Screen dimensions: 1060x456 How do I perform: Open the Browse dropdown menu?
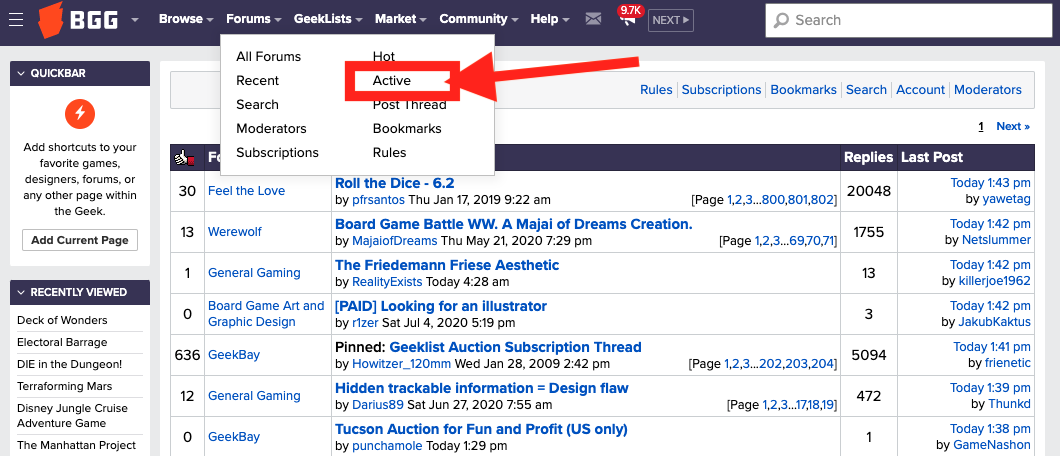pos(186,20)
